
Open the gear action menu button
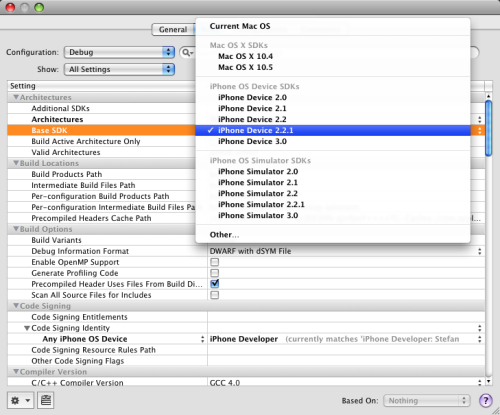click(x=21, y=400)
